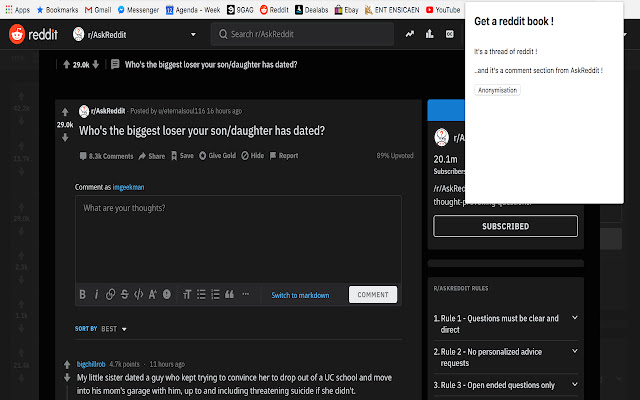Viewport: 640px width, 400px height.
Task: Upvote the main AskReddit post
Action: pyautogui.click(x=65, y=112)
